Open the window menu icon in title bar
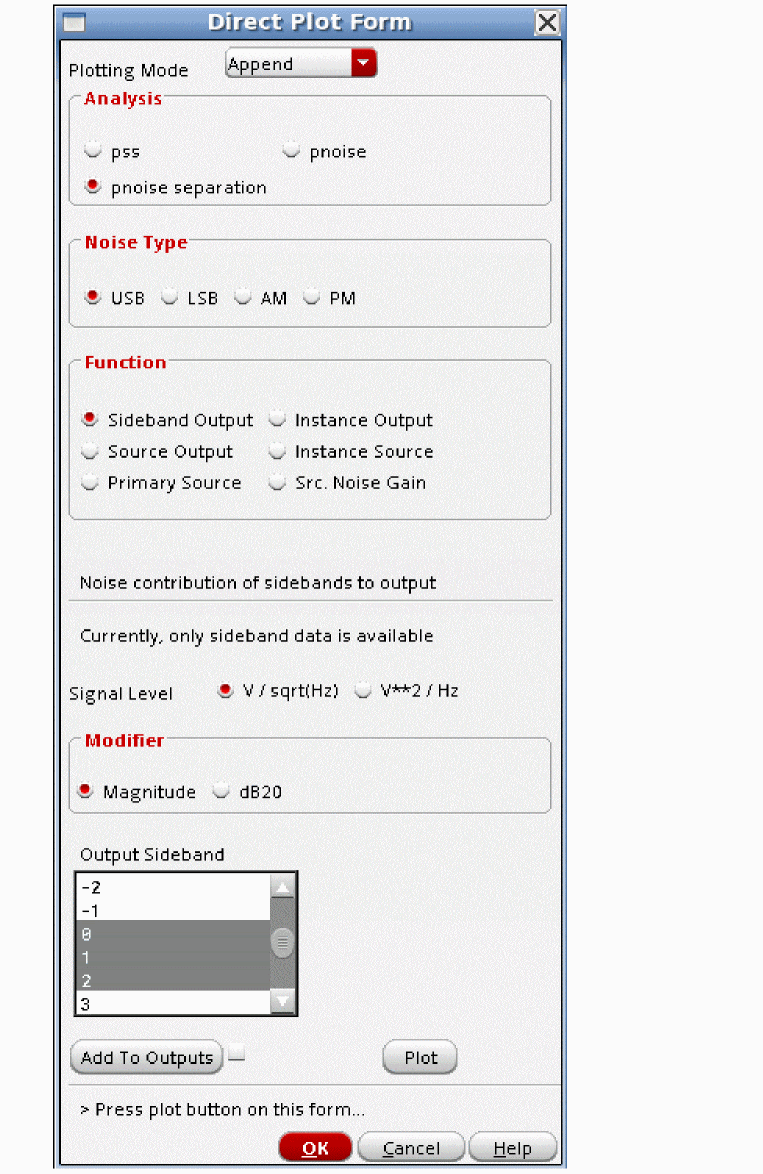Screen dimensions: 763x1174 pyautogui.click(x=73, y=22)
